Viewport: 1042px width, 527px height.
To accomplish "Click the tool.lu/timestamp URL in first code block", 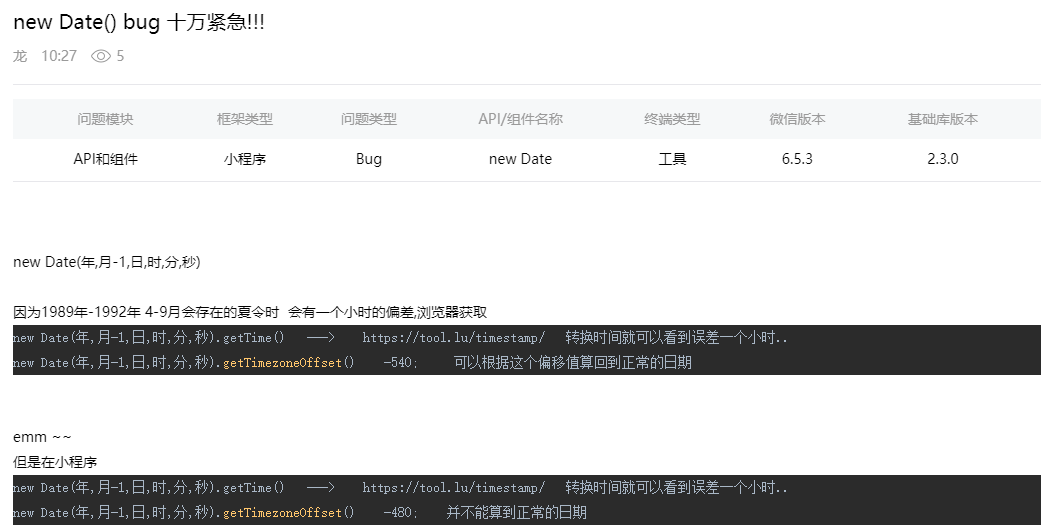I will pos(453,338).
